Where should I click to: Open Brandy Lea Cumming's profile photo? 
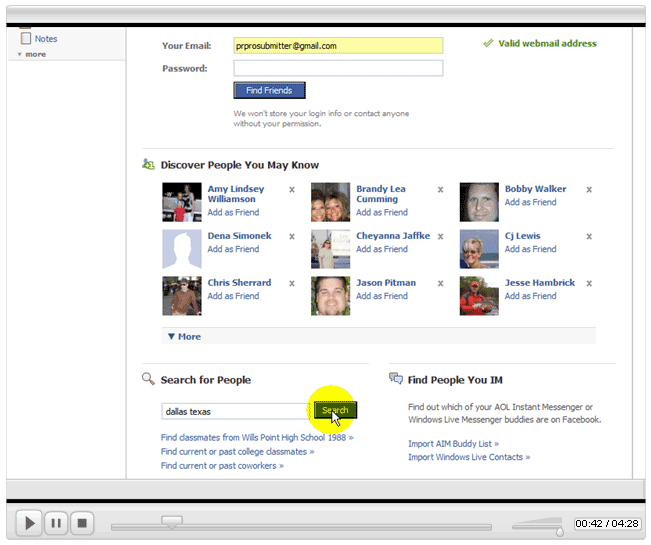point(330,202)
